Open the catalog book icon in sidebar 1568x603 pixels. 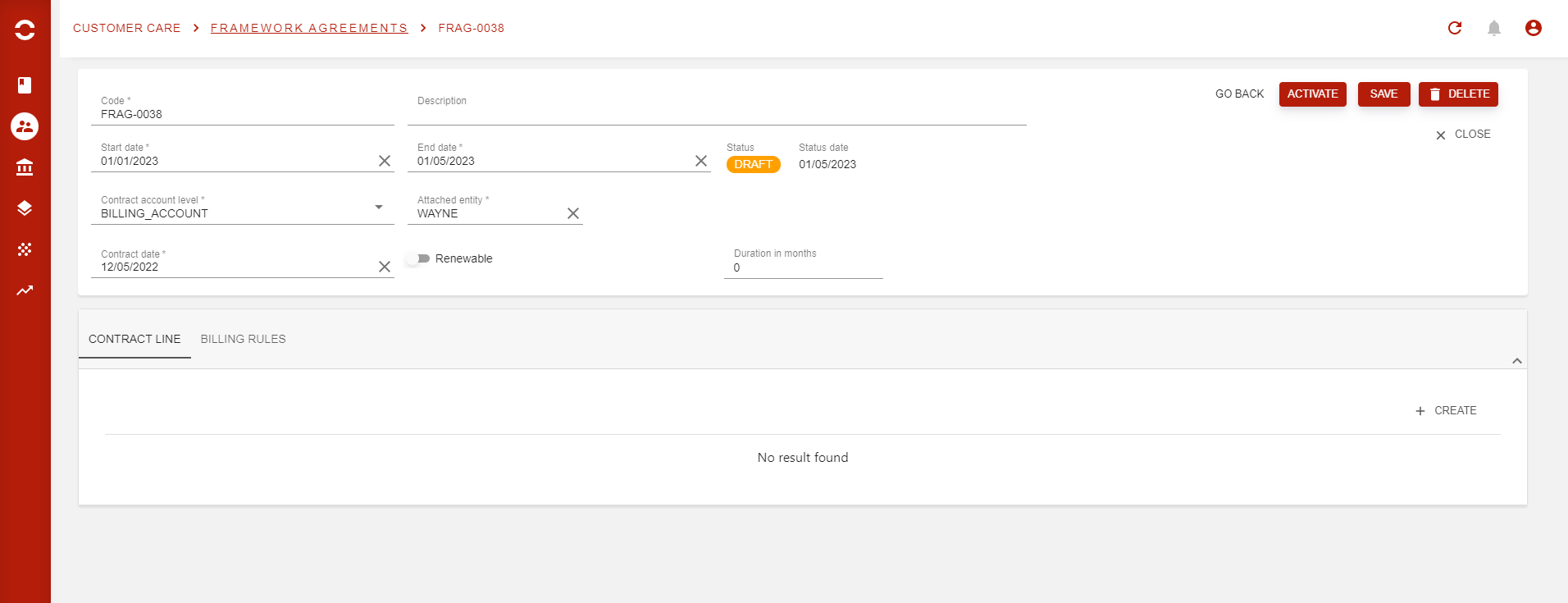click(x=25, y=85)
